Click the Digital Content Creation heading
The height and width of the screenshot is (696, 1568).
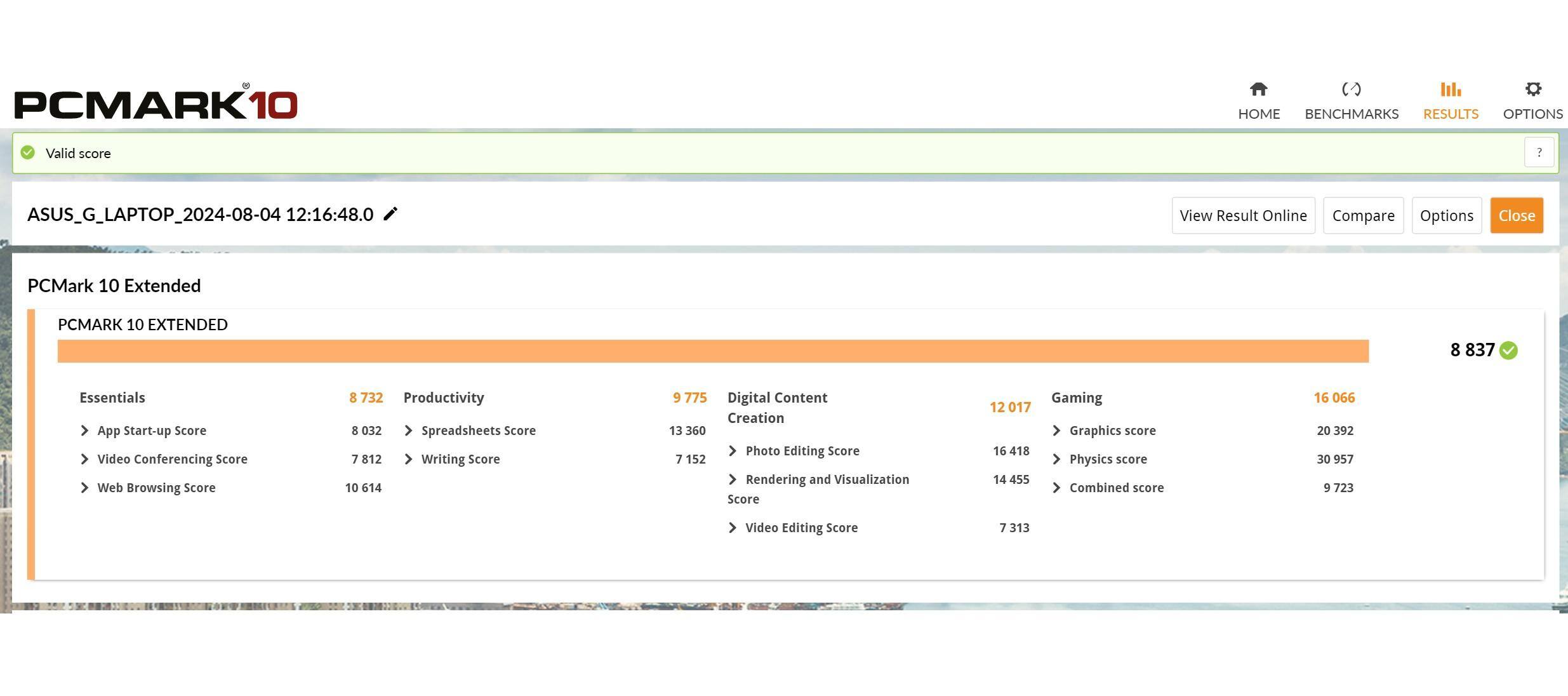(777, 408)
